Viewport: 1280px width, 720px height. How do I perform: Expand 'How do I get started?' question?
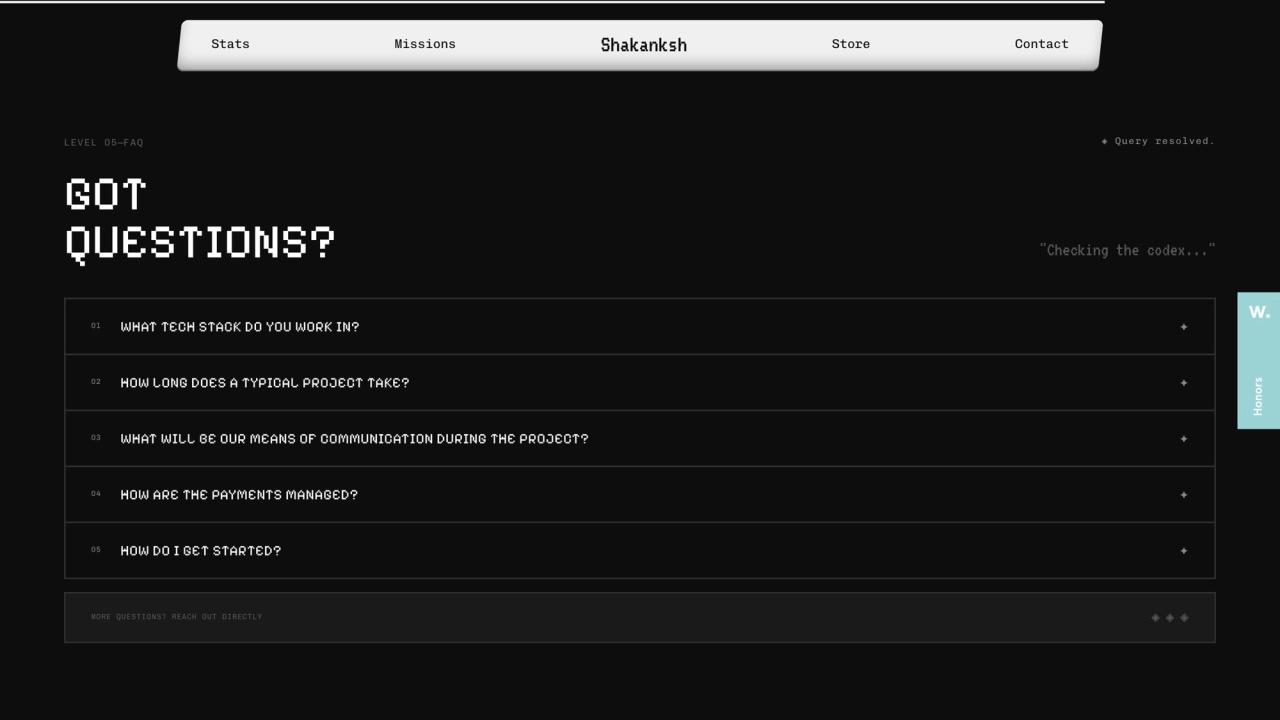pyautogui.click(x=640, y=551)
